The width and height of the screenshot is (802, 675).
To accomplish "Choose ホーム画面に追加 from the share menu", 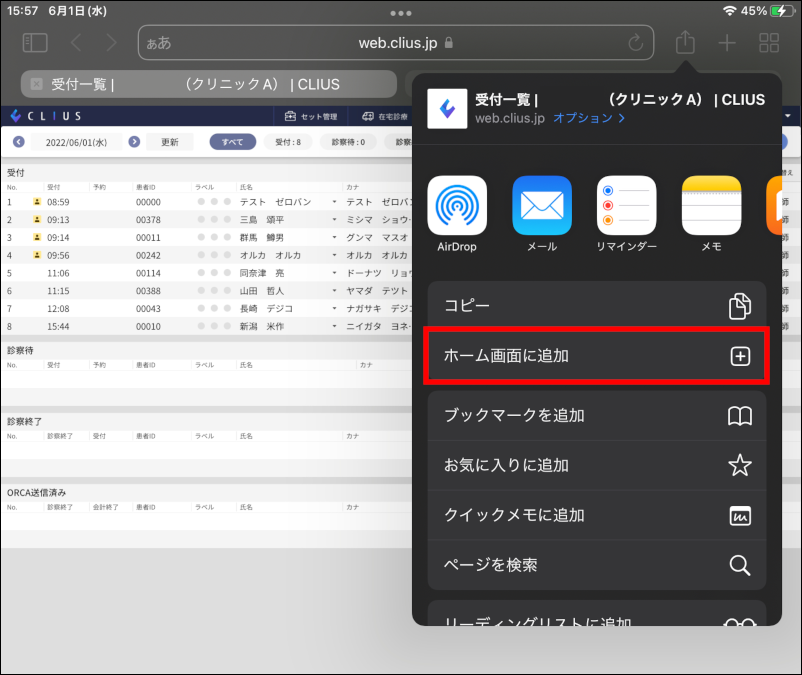I will tap(596, 357).
